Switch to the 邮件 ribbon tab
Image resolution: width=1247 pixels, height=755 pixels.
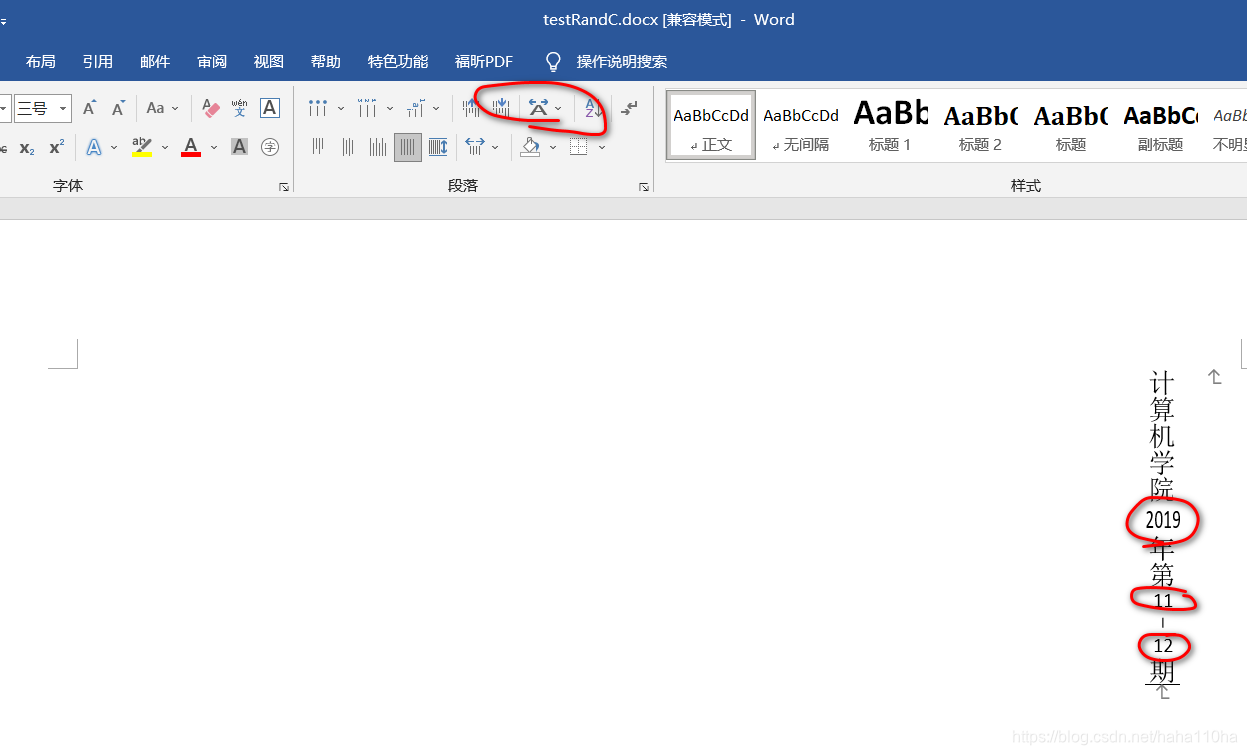(x=155, y=62)
